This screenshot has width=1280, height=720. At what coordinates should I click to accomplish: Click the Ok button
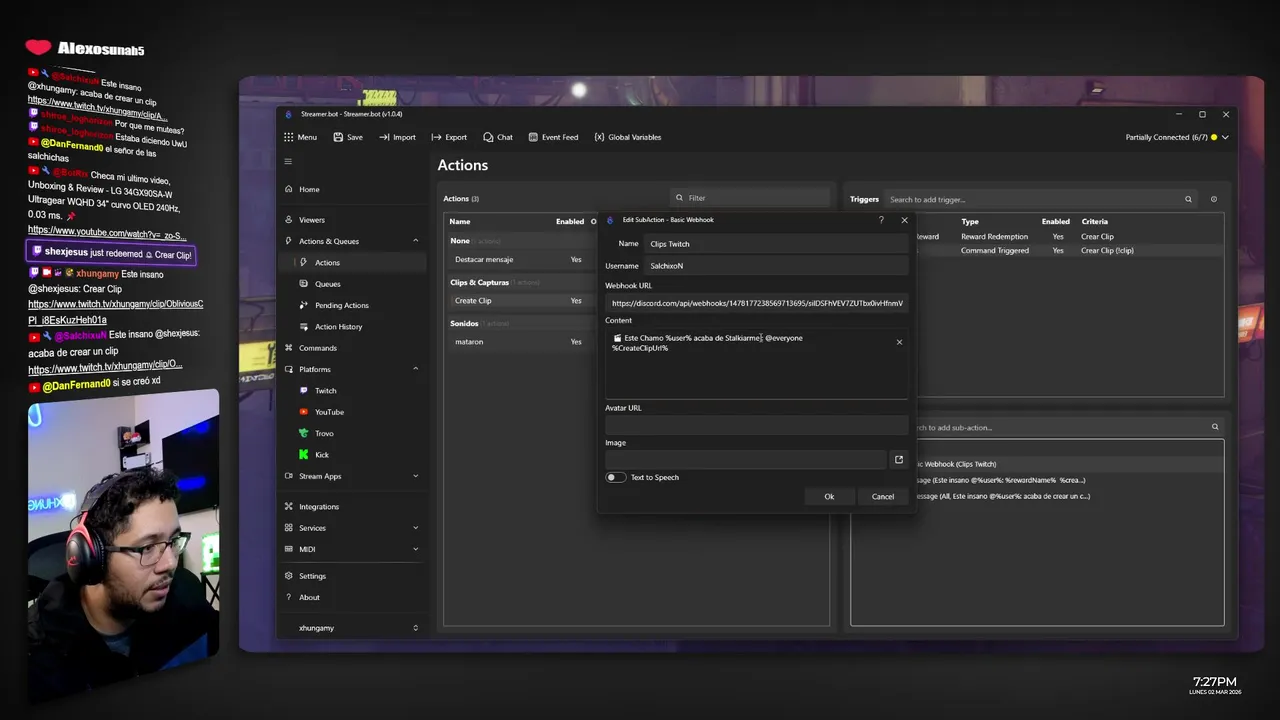[829, 497]
